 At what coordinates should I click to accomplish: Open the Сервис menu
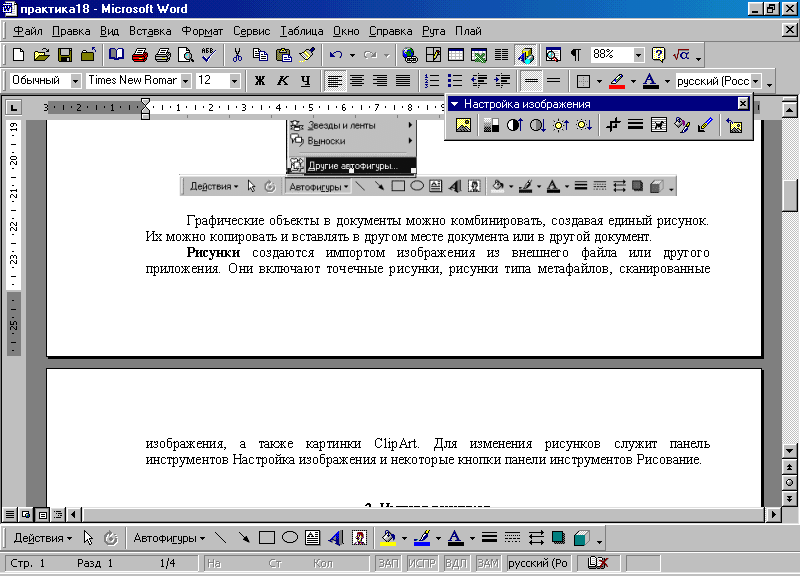tap(252, 31)
